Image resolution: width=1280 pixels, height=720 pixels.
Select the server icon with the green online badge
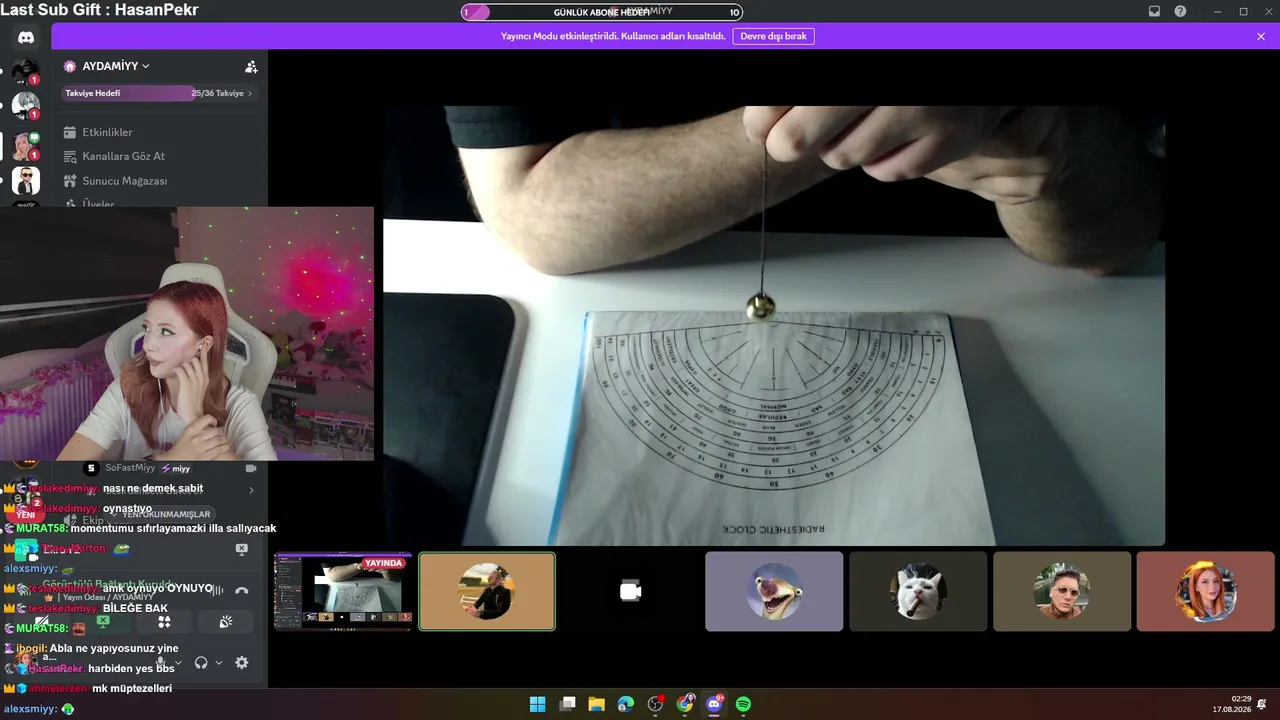26,146
